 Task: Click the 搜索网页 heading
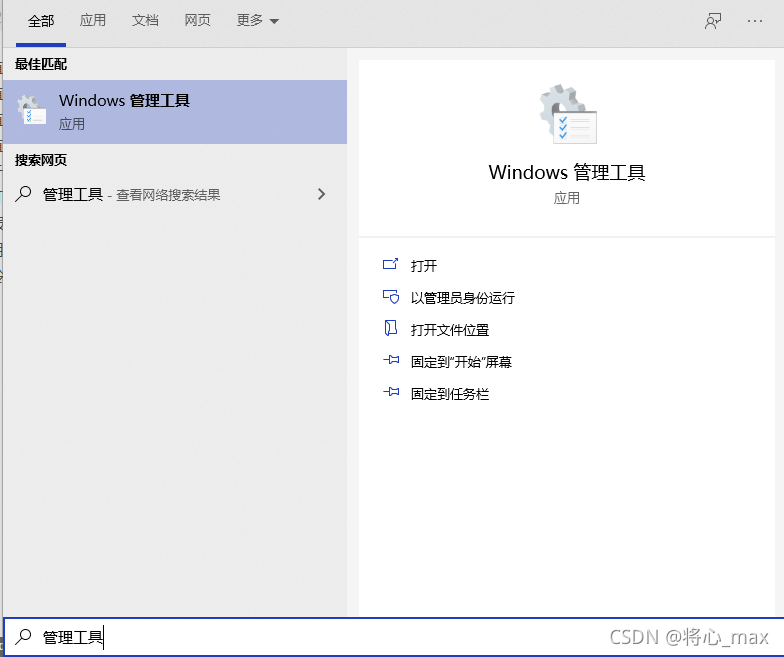(41, 160)
